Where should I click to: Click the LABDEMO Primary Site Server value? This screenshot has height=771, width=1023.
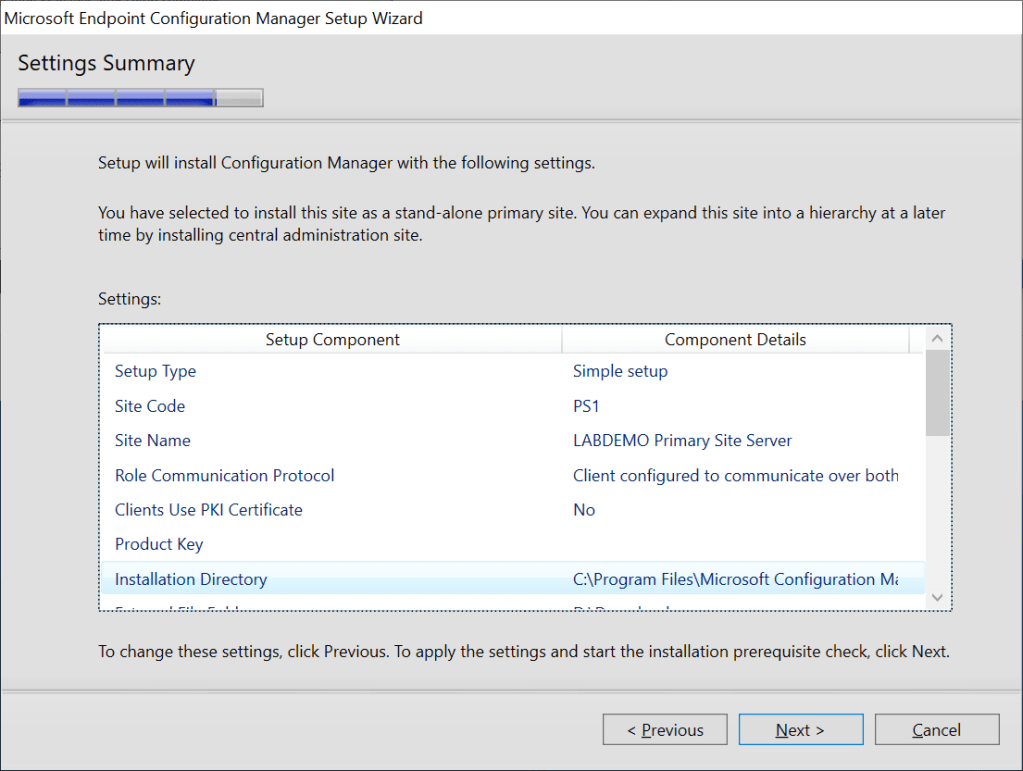682,441
